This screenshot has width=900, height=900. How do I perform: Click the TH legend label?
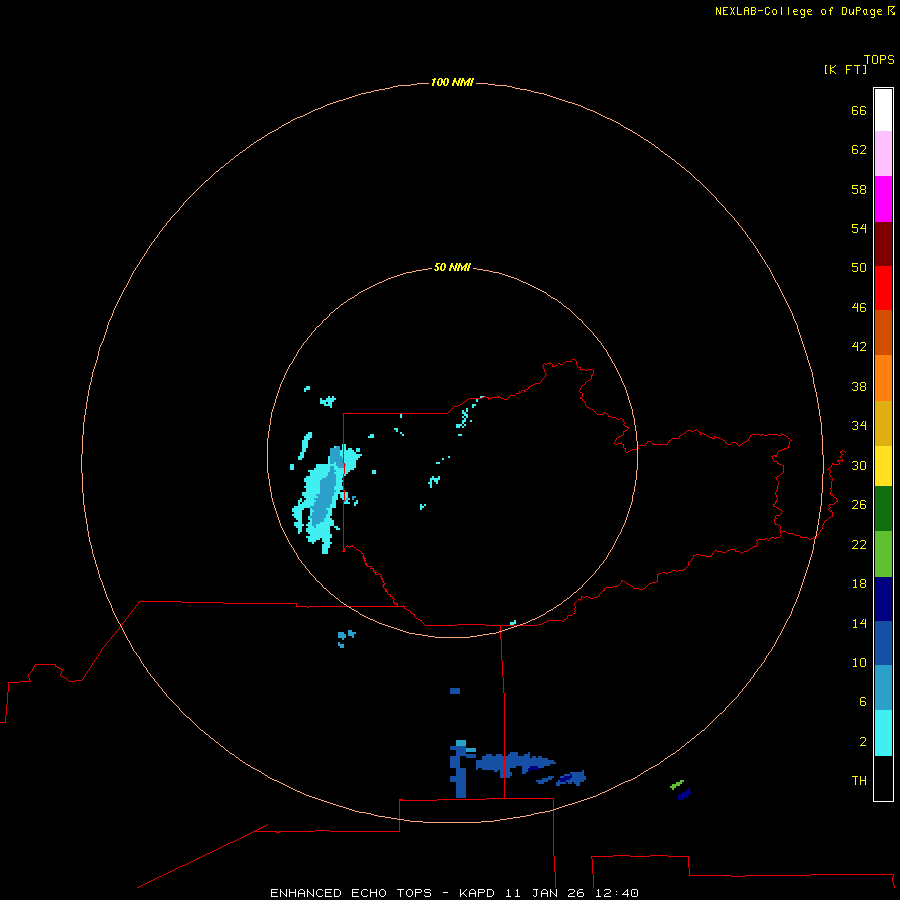pos(859,781)
